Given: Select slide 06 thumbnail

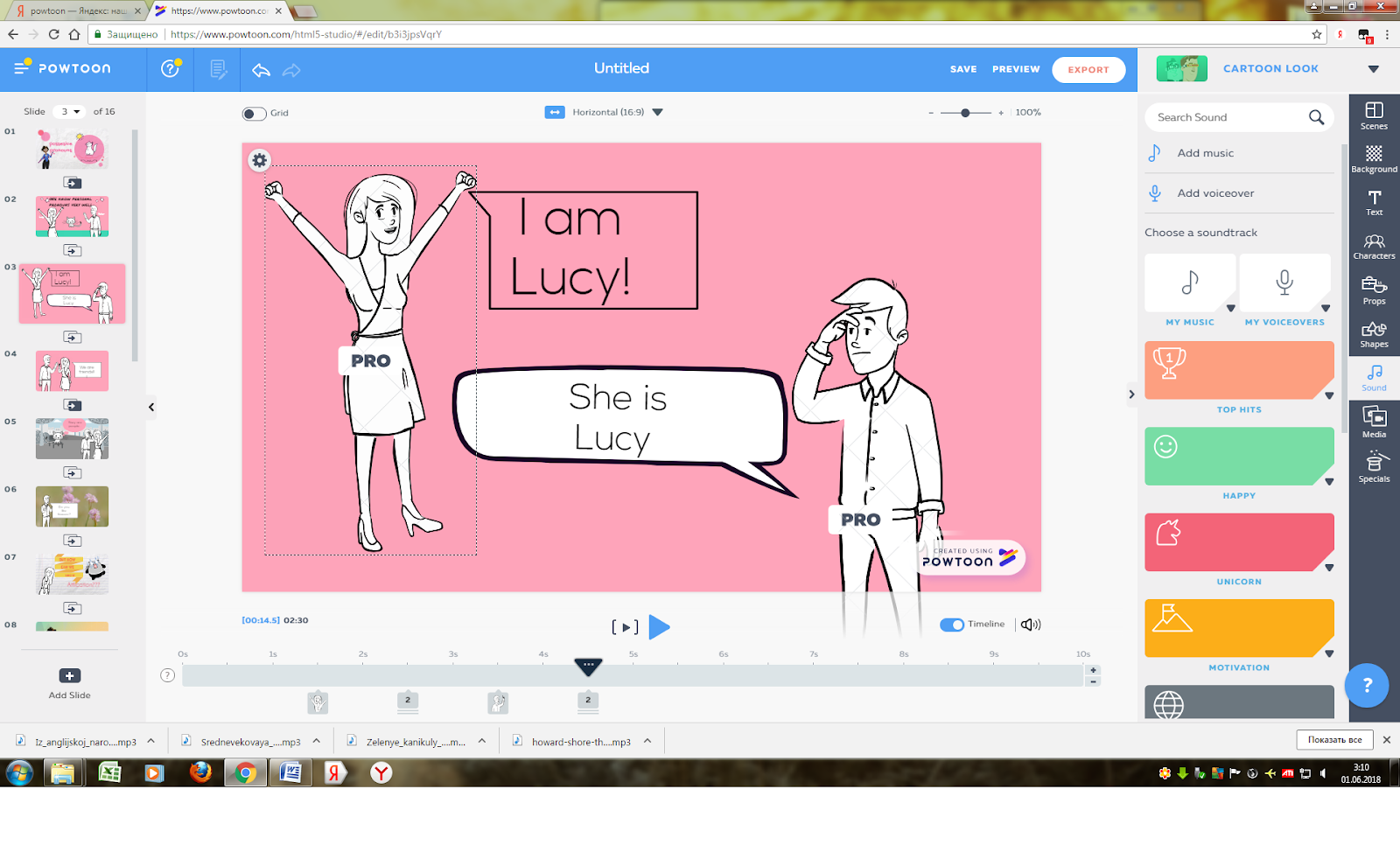Looking at the screenshot, I should pos(73,506).
